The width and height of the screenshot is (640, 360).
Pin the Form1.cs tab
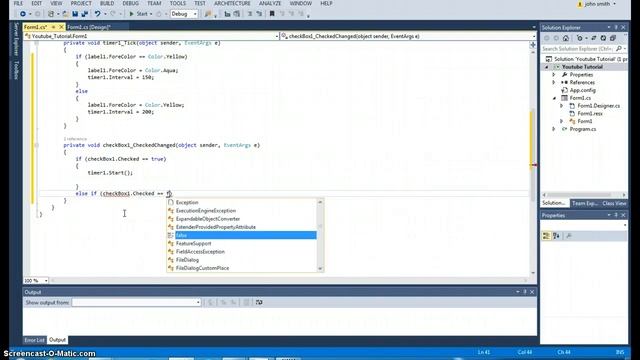(x=53, y=27)
